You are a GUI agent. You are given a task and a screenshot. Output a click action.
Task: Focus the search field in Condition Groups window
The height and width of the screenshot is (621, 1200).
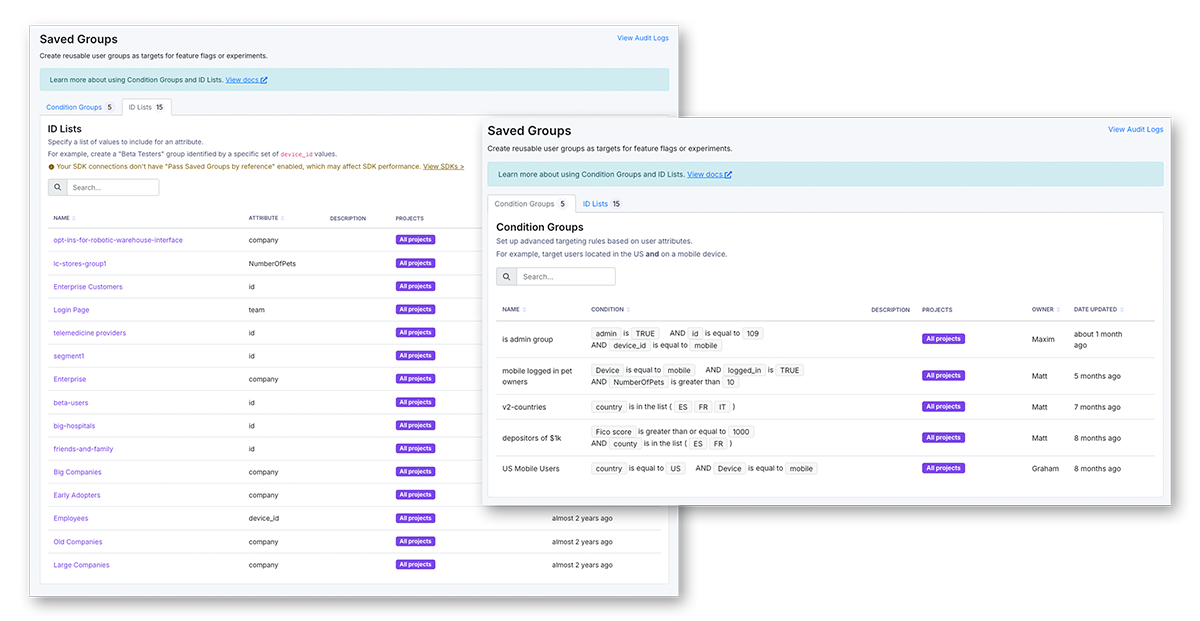click(566, 277)
